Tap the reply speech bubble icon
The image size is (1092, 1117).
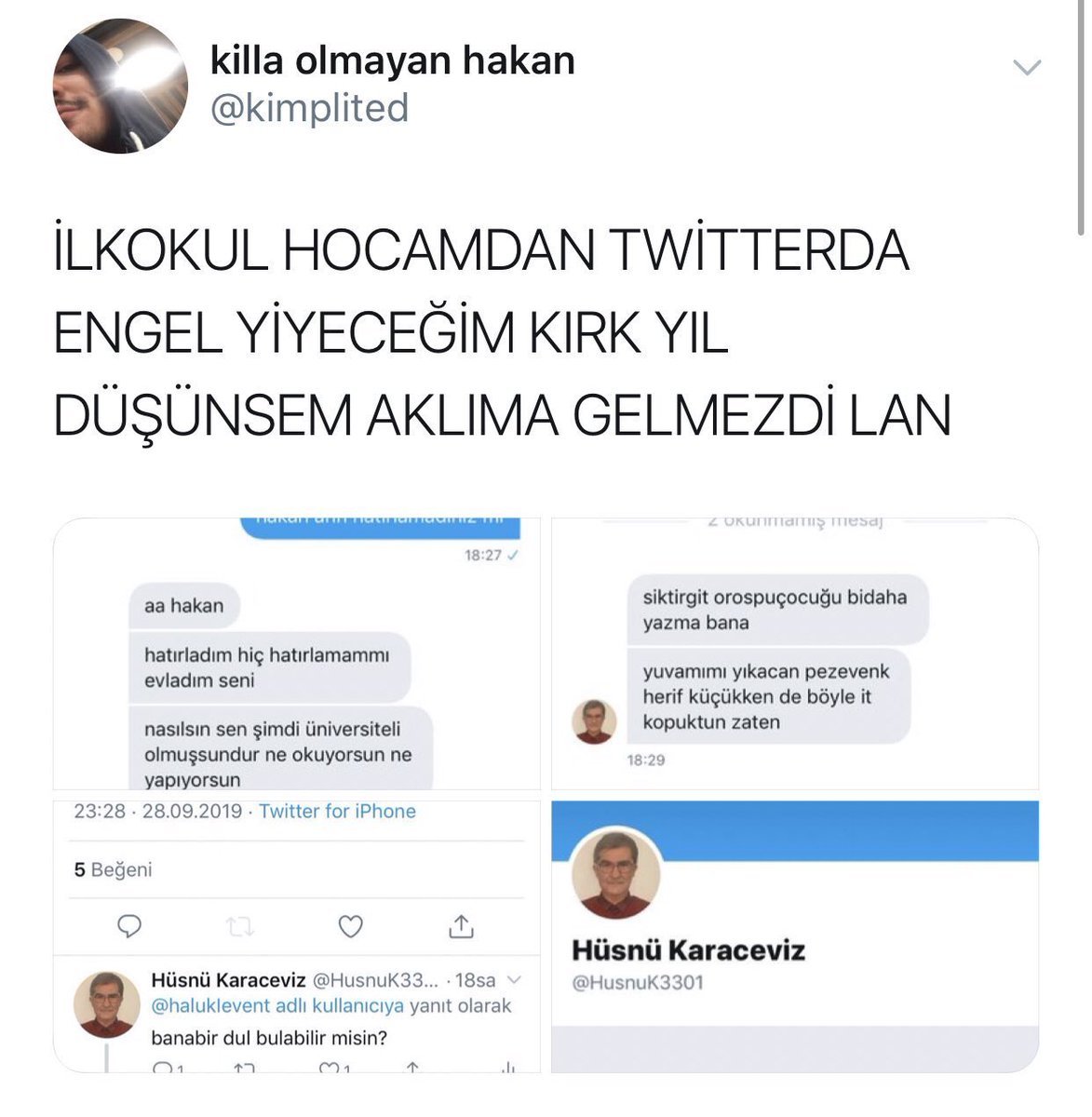point(130,926)
